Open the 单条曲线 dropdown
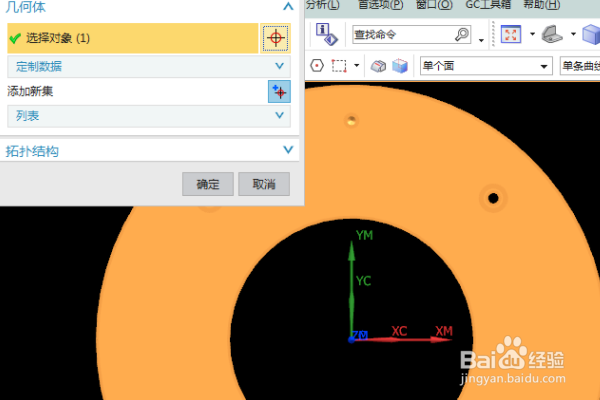 pos(580,66)
